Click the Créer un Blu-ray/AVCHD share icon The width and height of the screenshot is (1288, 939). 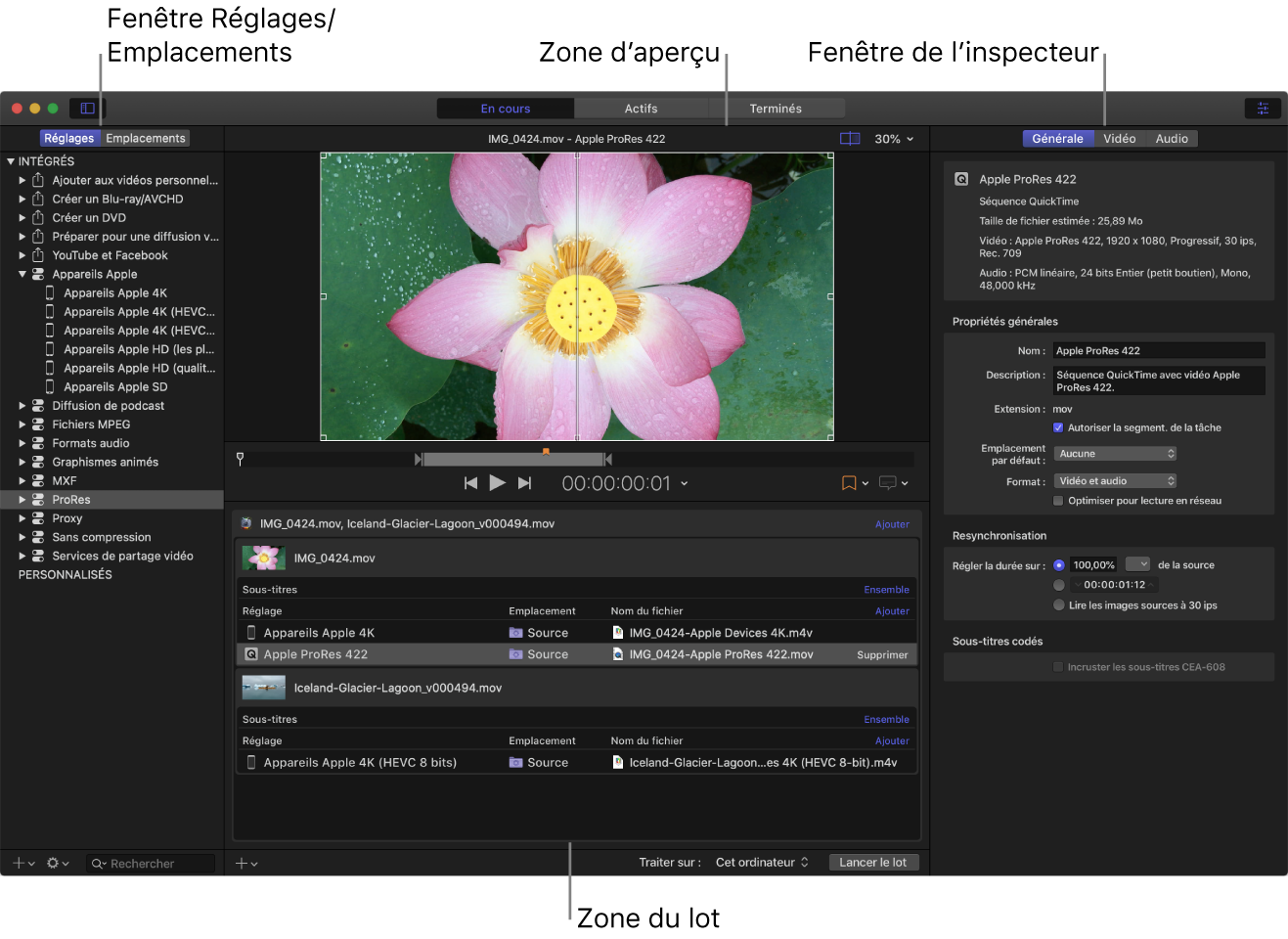38,199
